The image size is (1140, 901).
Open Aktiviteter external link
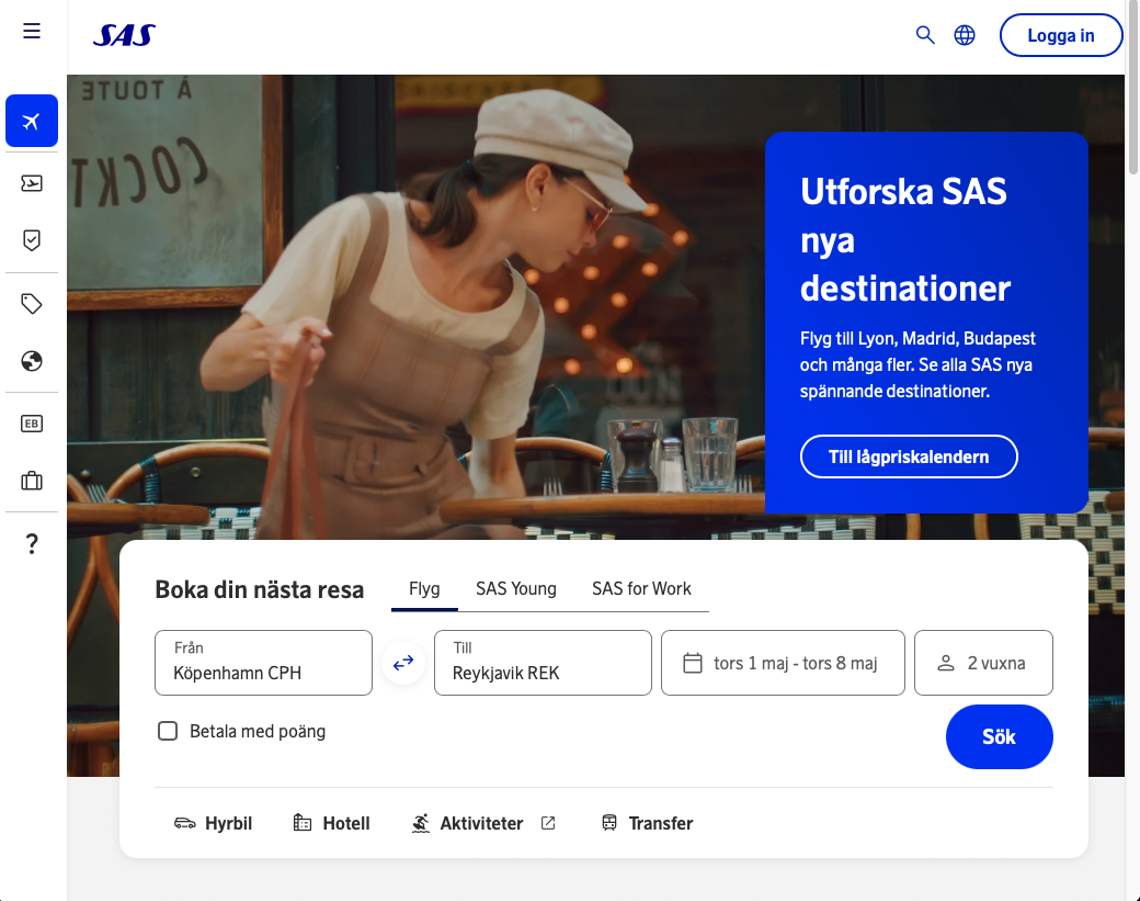tap(483, 823)
